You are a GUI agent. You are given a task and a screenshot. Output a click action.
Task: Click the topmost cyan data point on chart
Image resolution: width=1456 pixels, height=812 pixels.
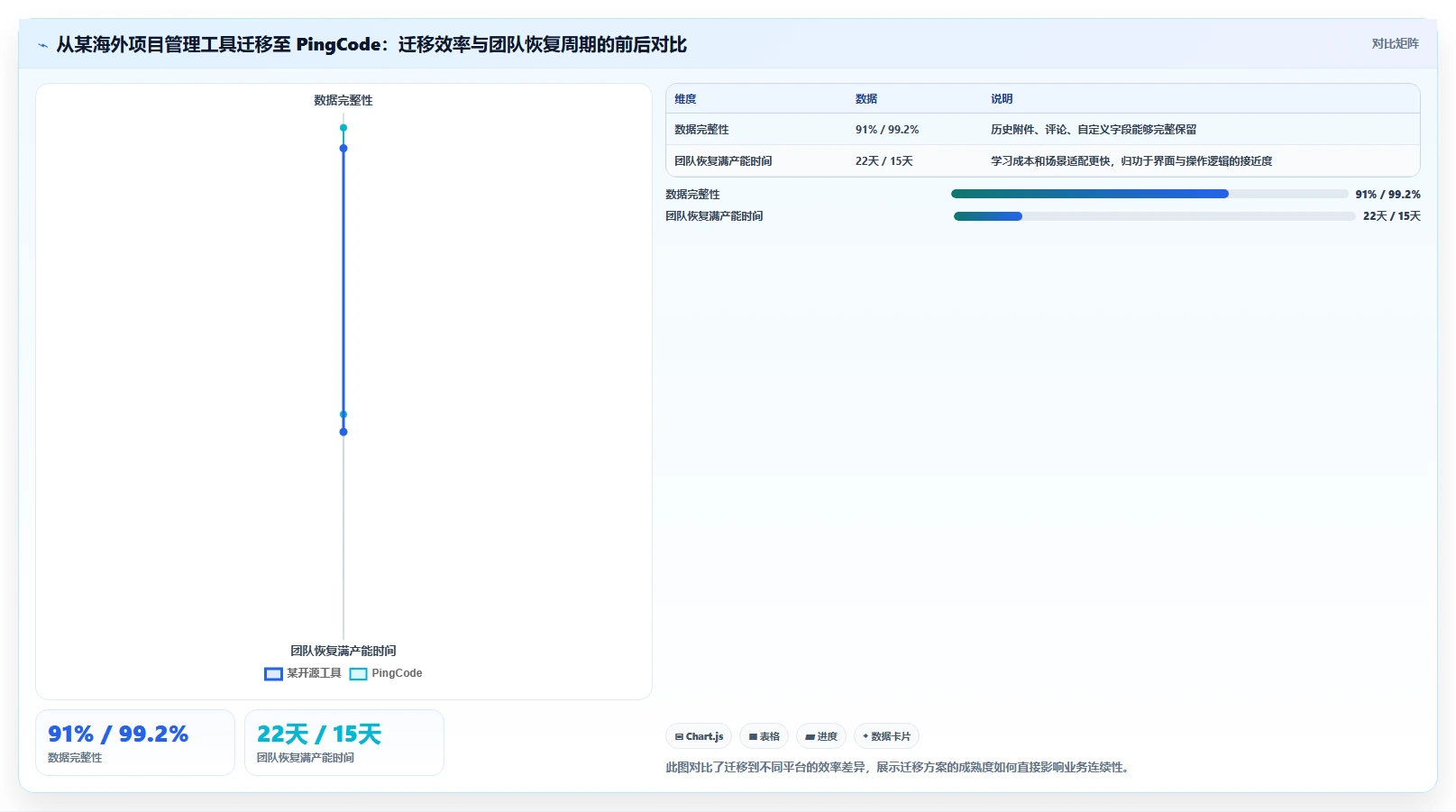343,128
